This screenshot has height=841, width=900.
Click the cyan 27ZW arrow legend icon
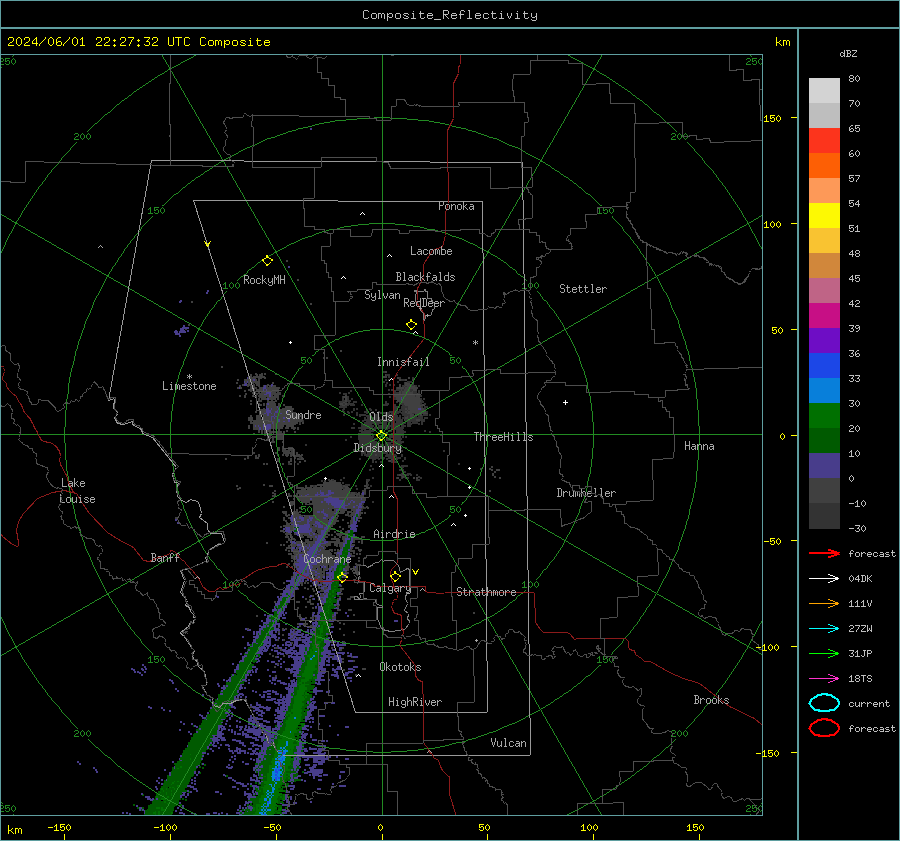pyautogui.click(x=824, y=629)
